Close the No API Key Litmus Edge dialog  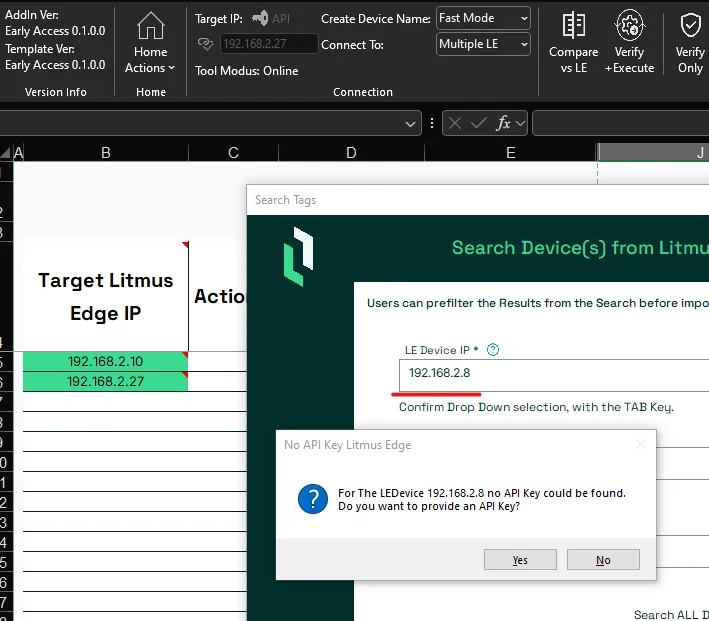(x=641, y=445)
